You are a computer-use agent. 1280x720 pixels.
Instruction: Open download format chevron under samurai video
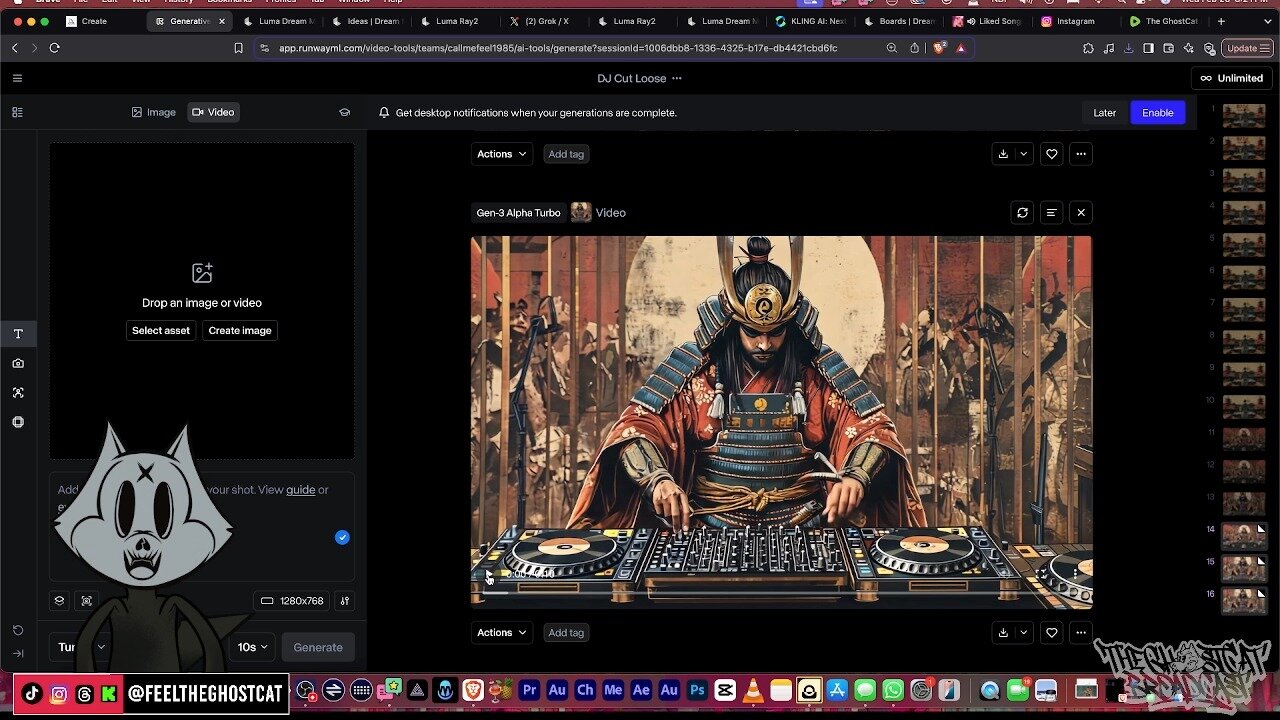(1023, 632)
